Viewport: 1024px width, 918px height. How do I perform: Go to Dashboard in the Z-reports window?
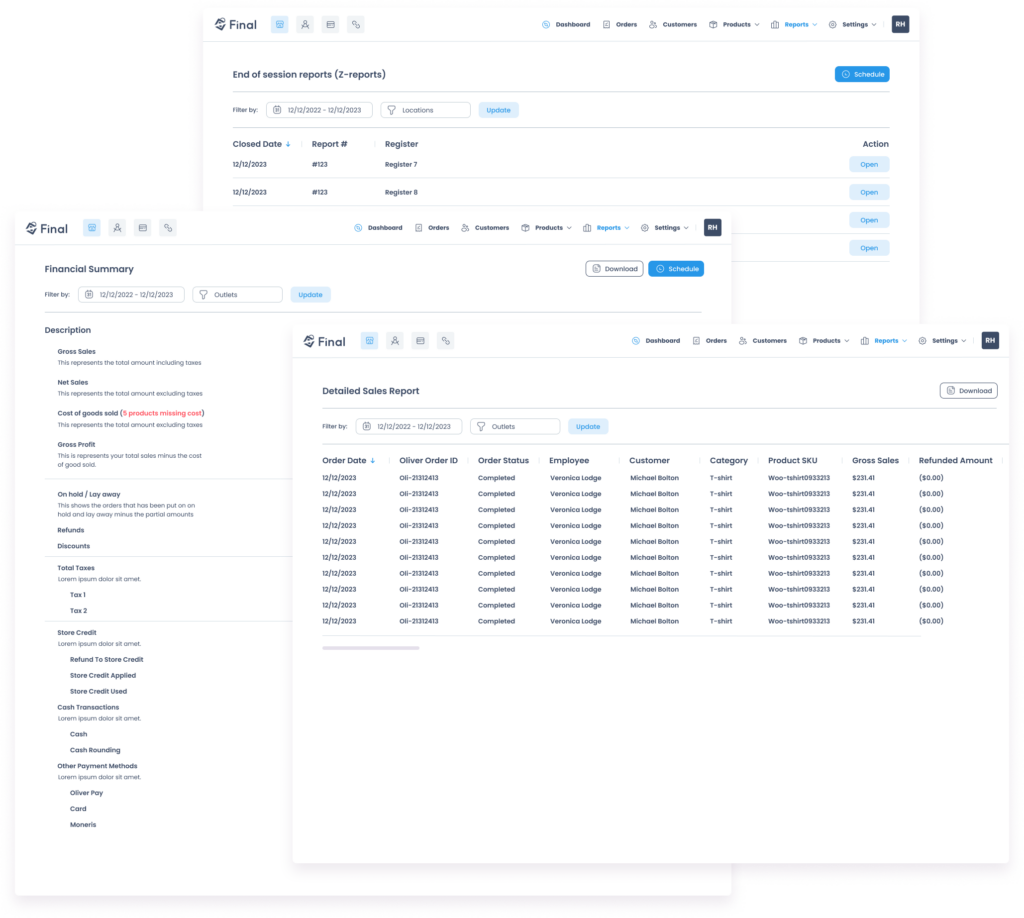566,25
